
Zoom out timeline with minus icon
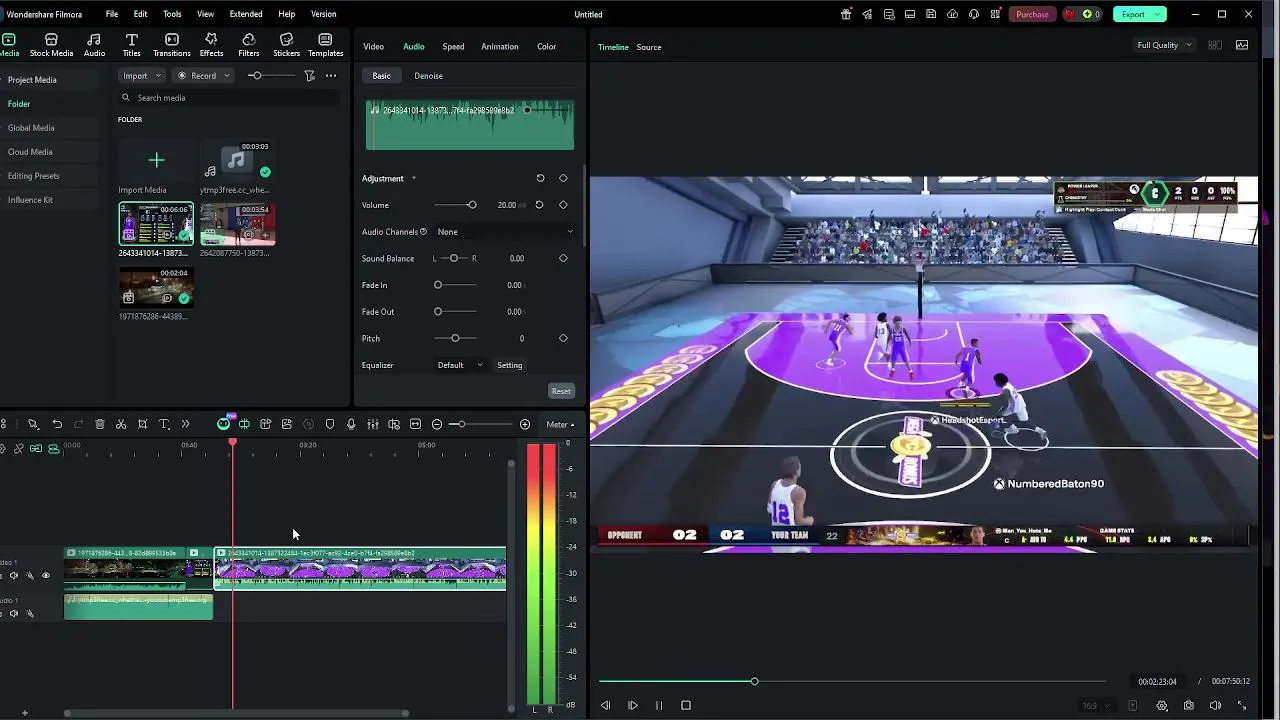tap(437, 424)
